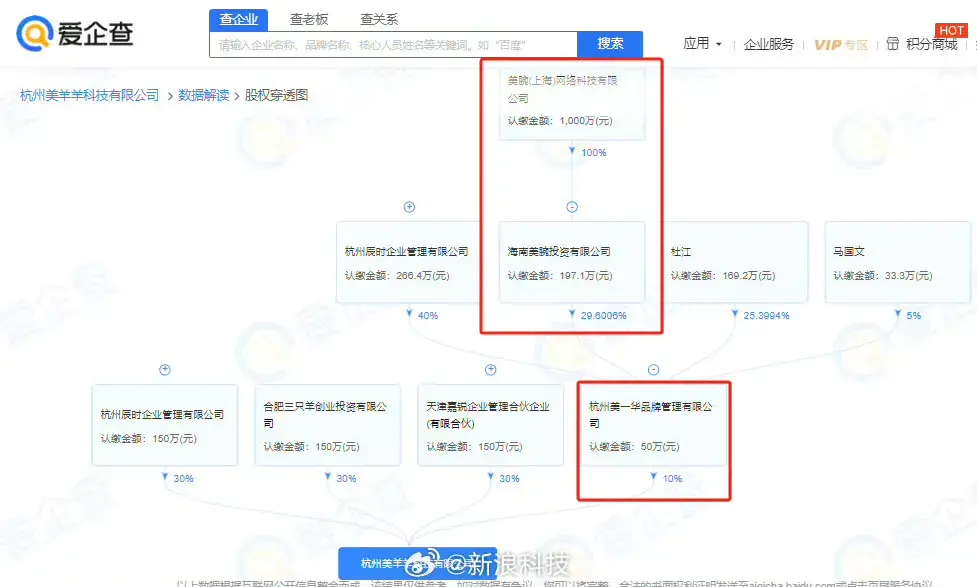Collapse the 杭州美一华品牌管理有限公司 minus icon

coord(654,370)
